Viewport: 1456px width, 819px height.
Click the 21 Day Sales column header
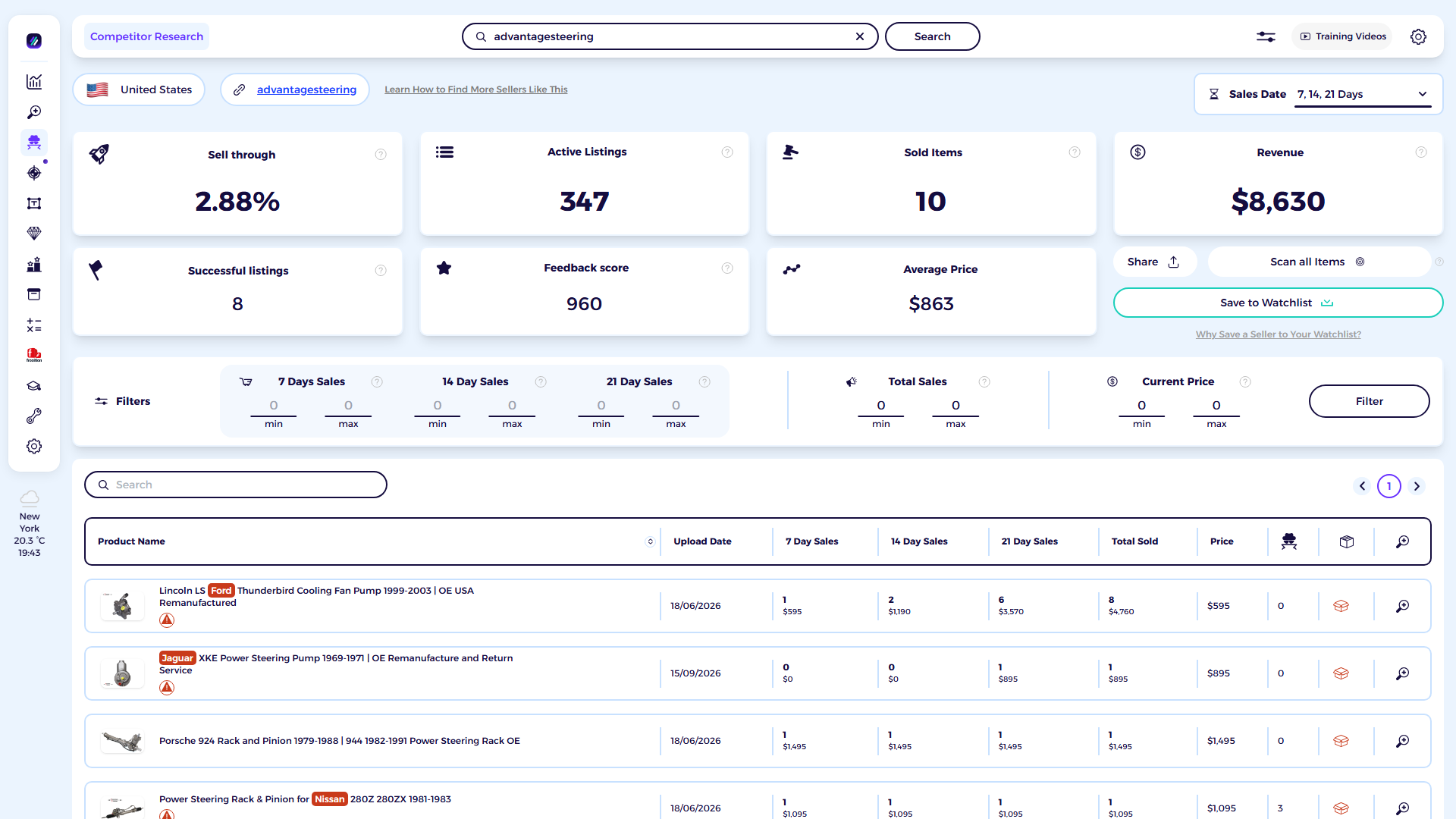coord(1029,541)
